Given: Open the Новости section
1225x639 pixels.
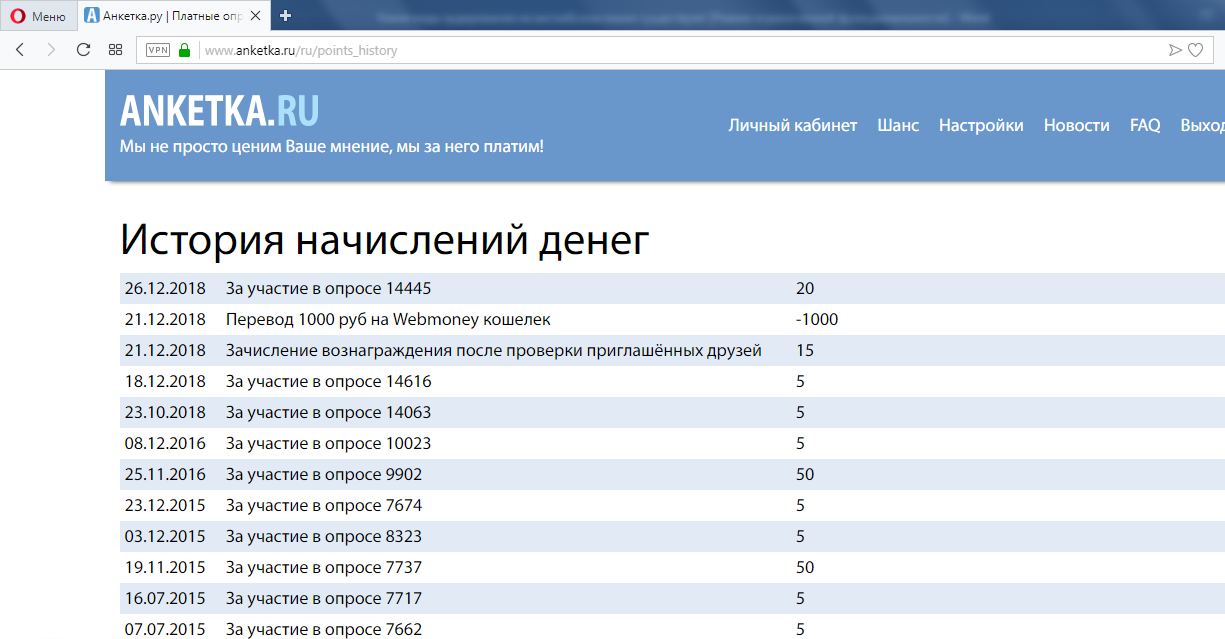Looking at the screenshot, I should (x=1076, y=125).
